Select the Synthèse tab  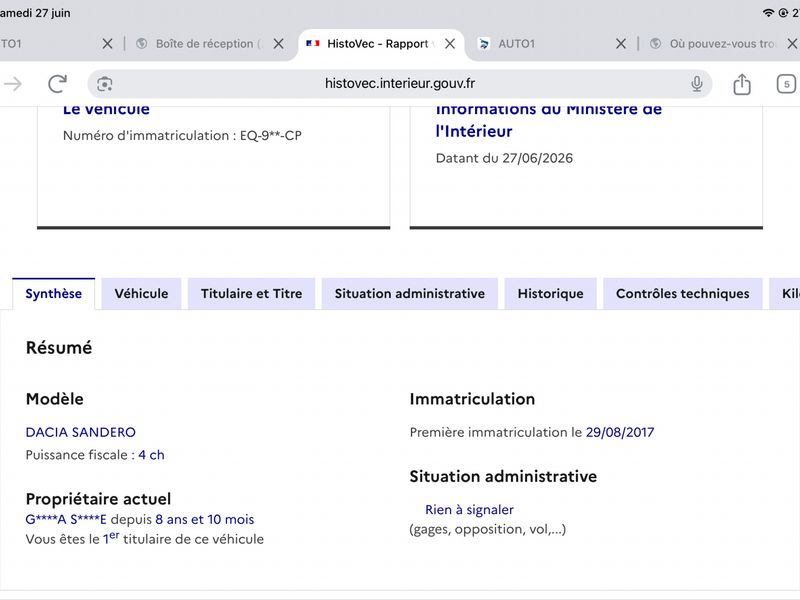click(x=54, y=293)
